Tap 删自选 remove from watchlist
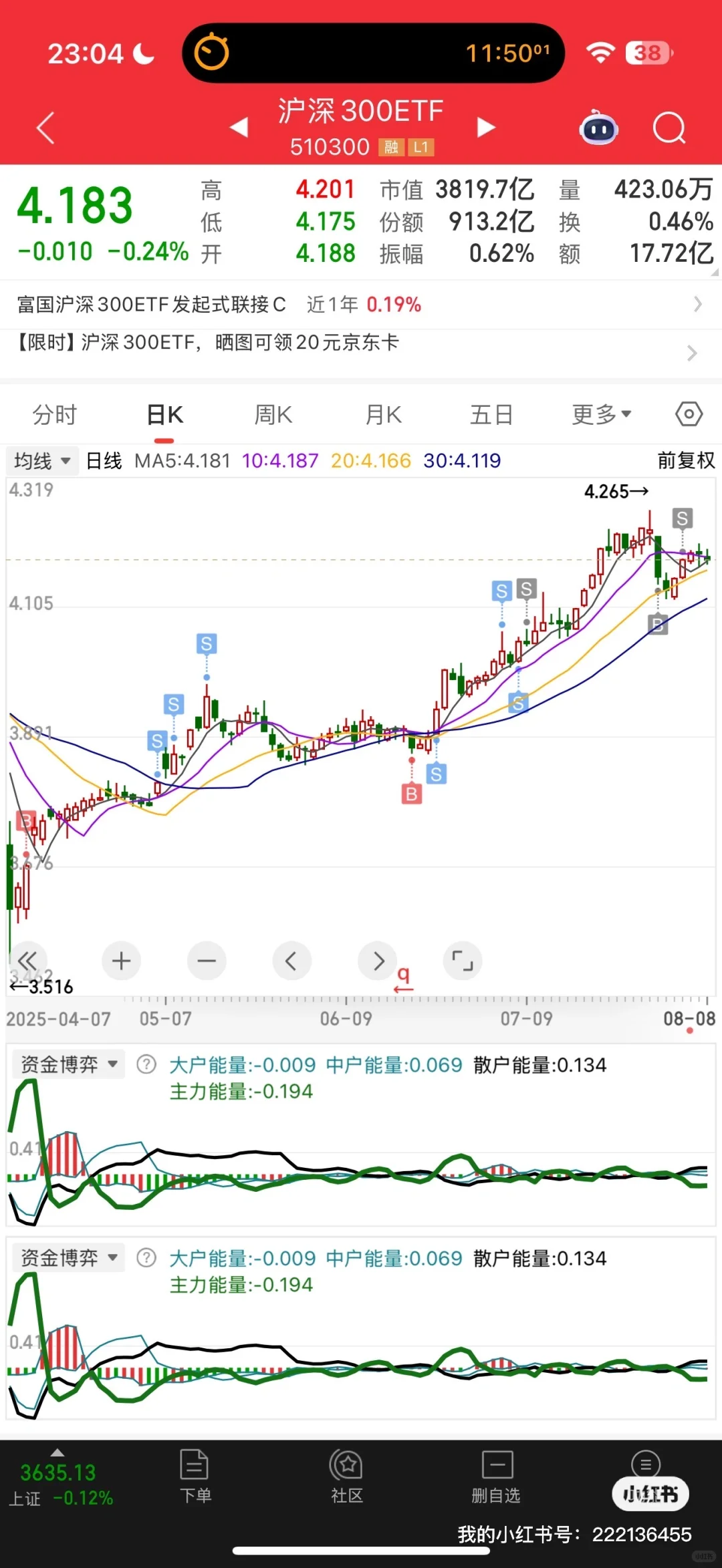Screen dimensions: 722x1568 point(496,1476)
